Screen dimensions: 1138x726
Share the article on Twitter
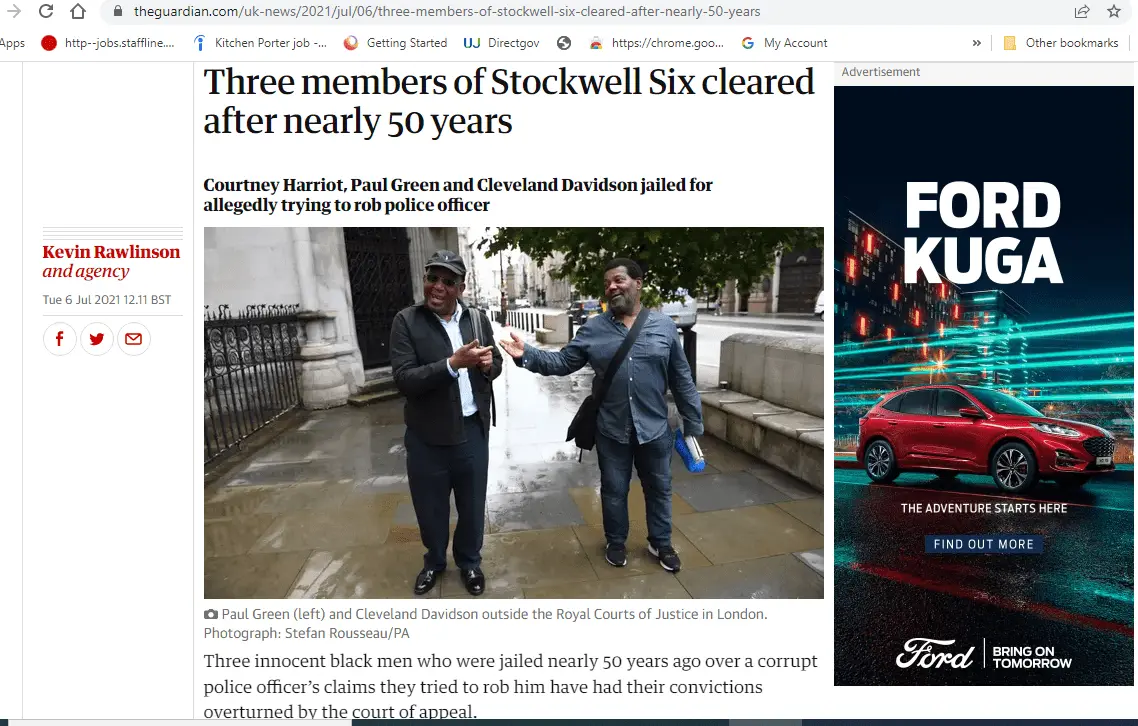pyautogui.click(x=97, y=338)
